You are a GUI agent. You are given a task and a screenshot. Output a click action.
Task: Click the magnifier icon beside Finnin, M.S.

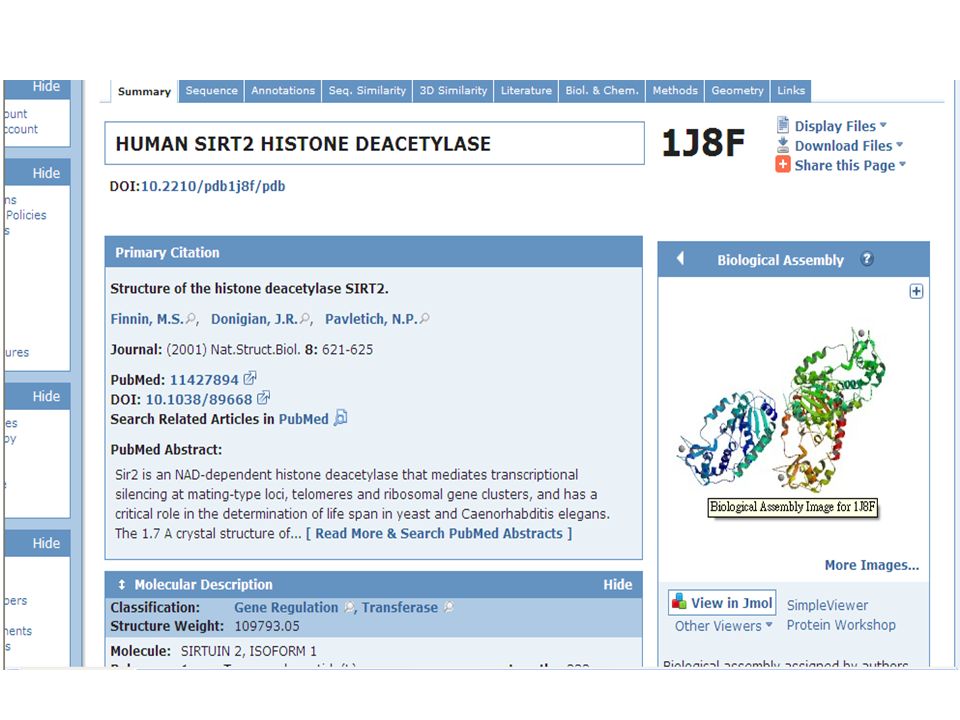pos(191,318)
